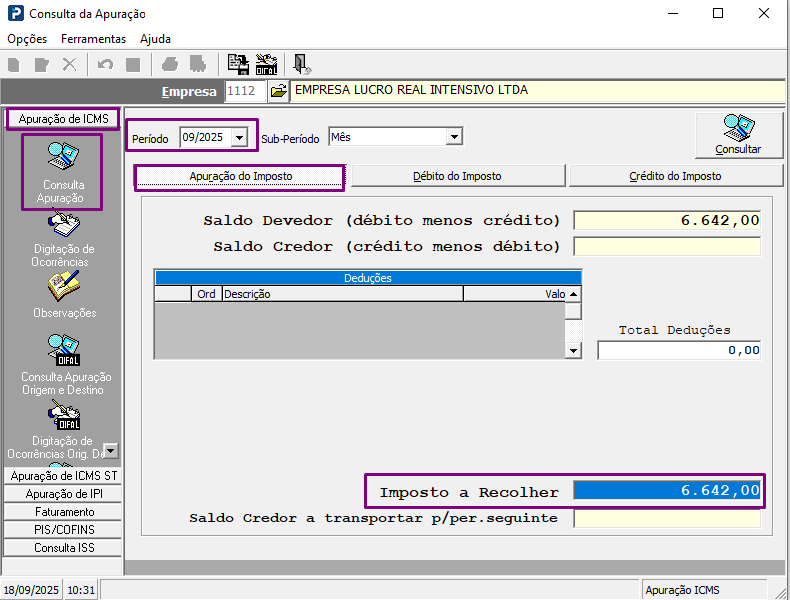790x600 pixels.
Task: Click the grayed-out truck icon in the toolbar
Action: (198, 64)
